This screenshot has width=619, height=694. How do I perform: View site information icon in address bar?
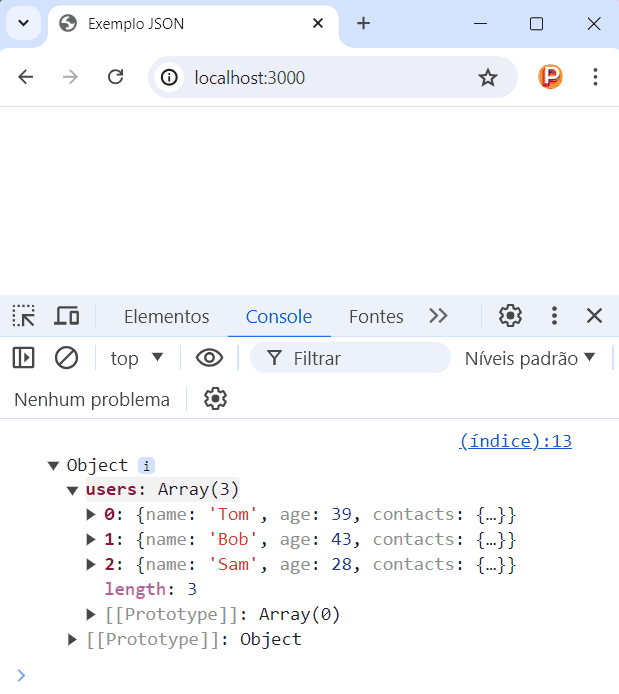pyautogui.click(x=169, y=77)
